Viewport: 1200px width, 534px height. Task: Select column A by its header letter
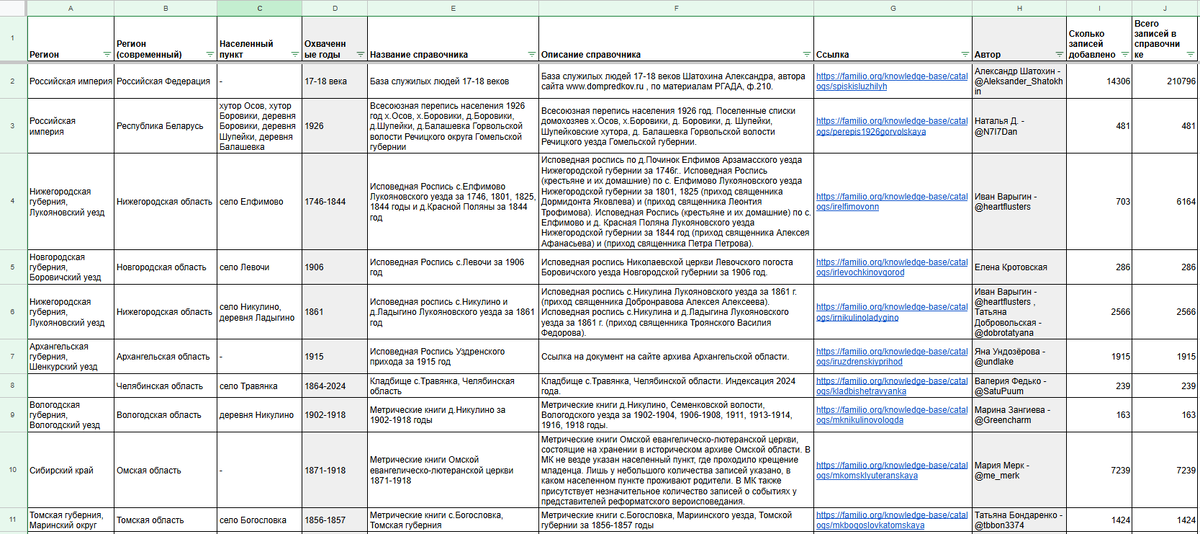click(x=69, y=7)
